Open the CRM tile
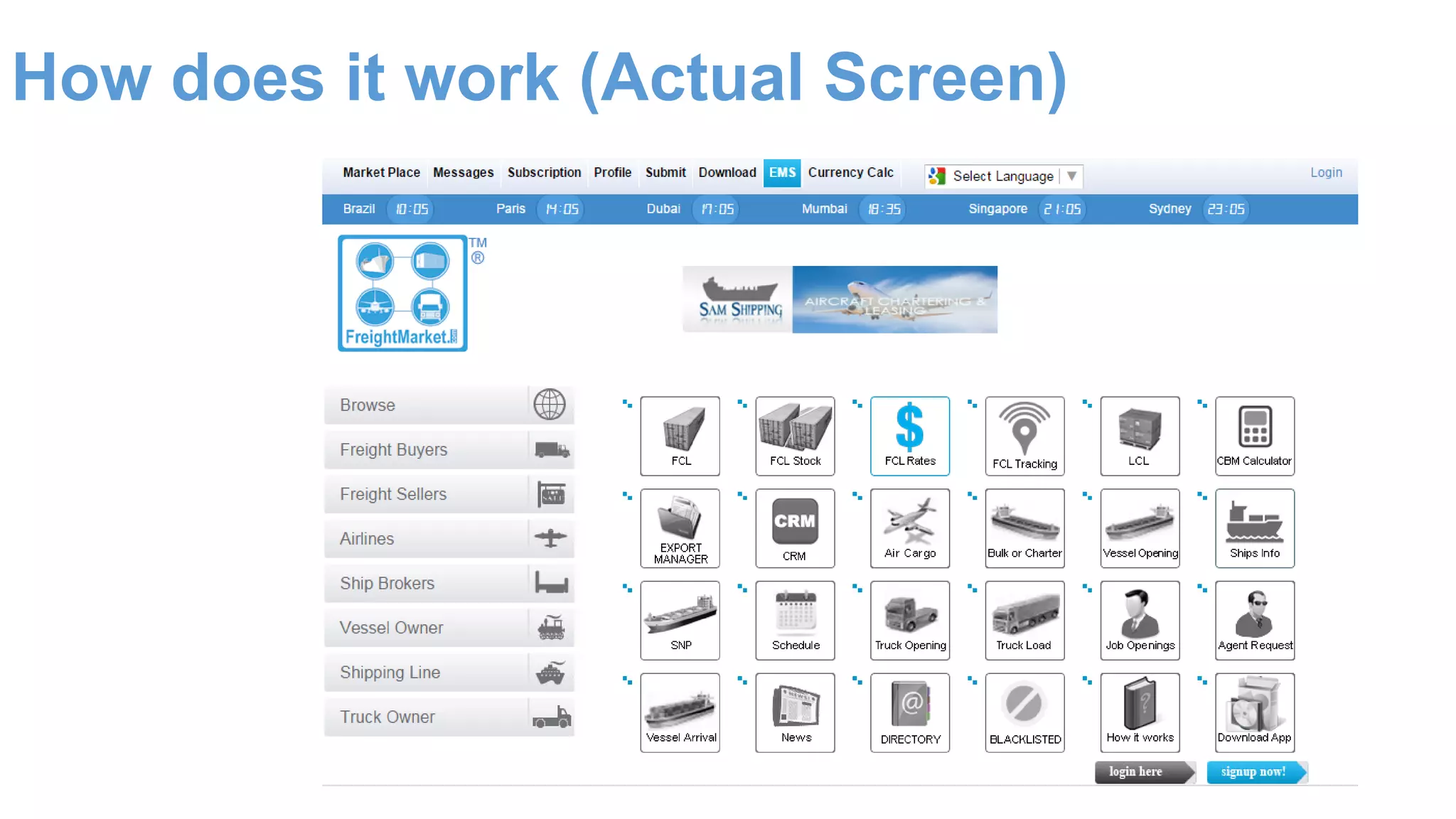 pyautogui.click(x=795, y=528)
